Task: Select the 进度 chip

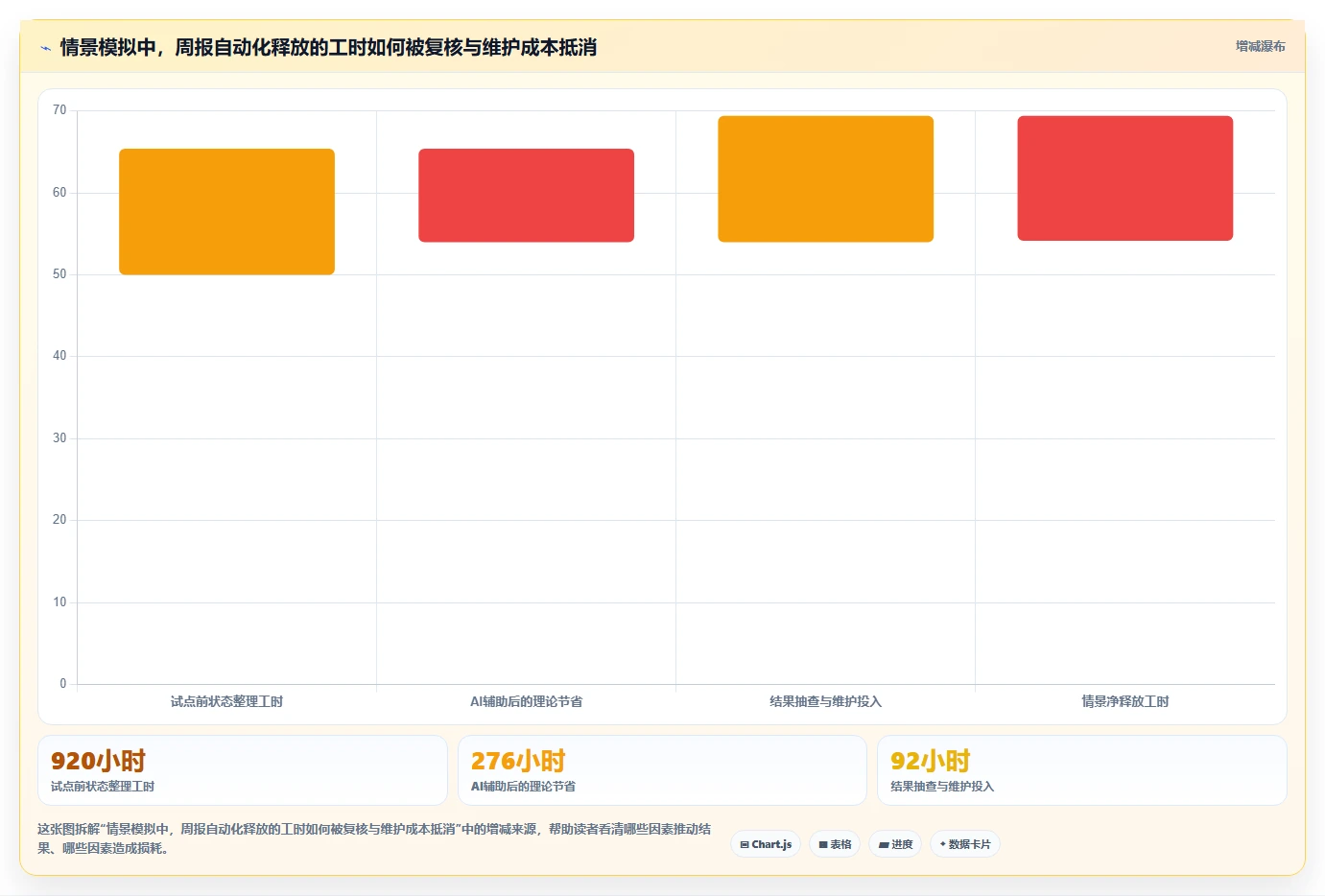Action: click(895, 844)
